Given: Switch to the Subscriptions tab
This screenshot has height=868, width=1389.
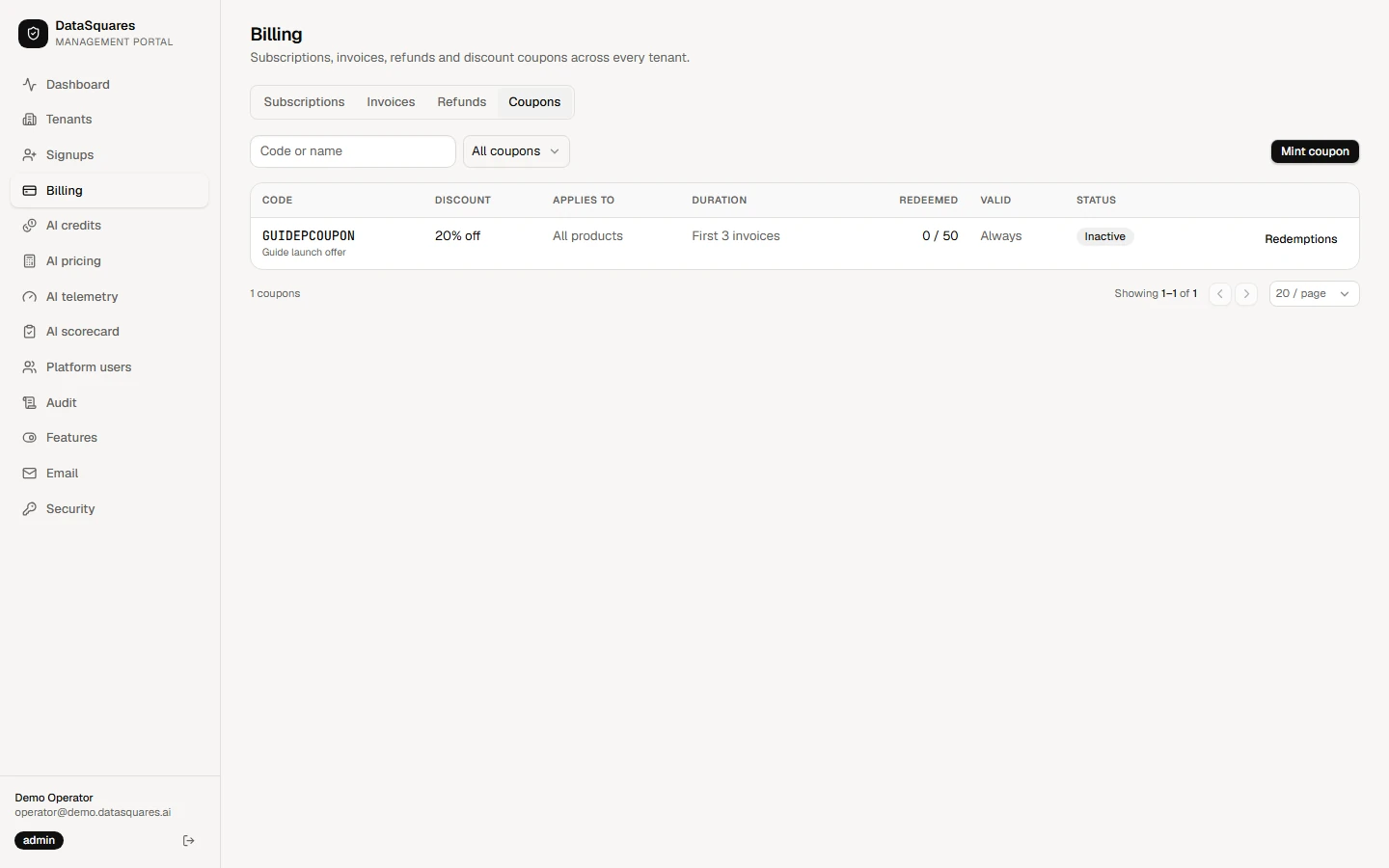Looking at the screenshot, I should [x=304, y=102].
